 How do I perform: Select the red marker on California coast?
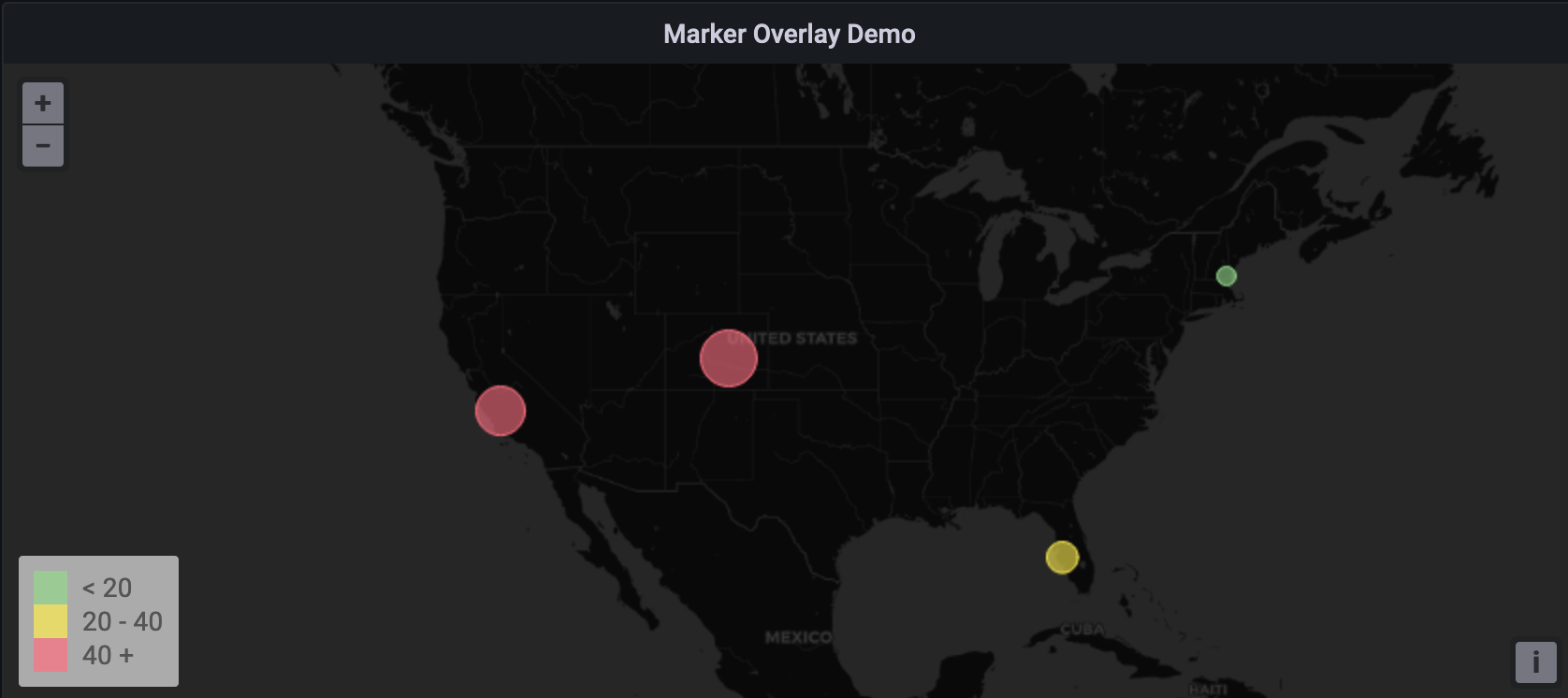tap(501, 411)
